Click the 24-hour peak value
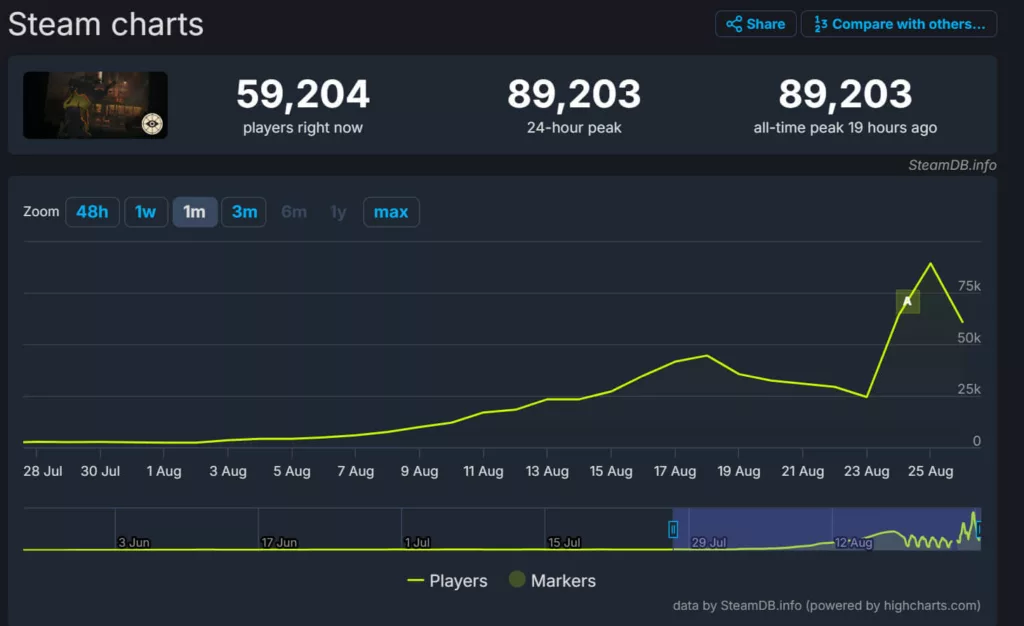The width and height of the screenshot is (1024, 626). coord(574,94)
